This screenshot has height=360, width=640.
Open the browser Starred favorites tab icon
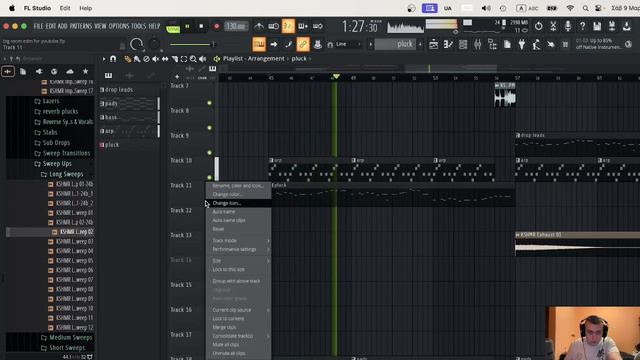(85, 71)
